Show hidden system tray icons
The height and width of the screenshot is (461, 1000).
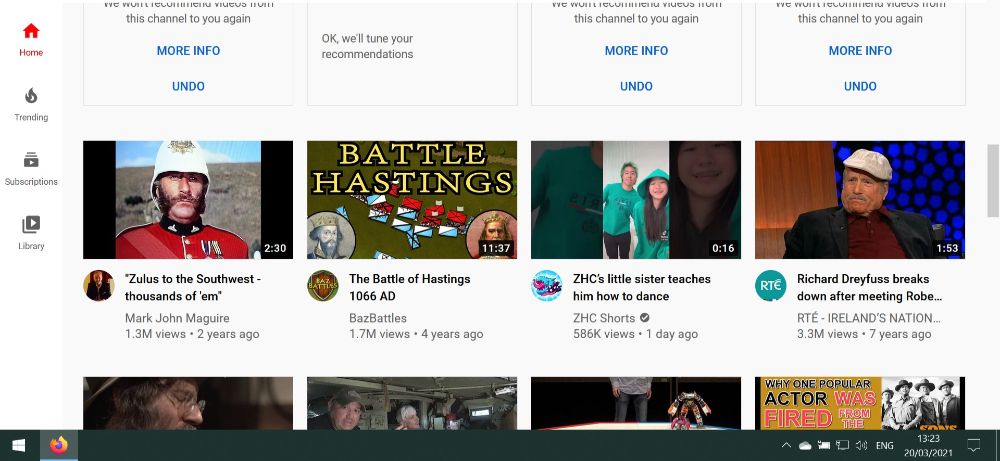click(x=786, y=446)
